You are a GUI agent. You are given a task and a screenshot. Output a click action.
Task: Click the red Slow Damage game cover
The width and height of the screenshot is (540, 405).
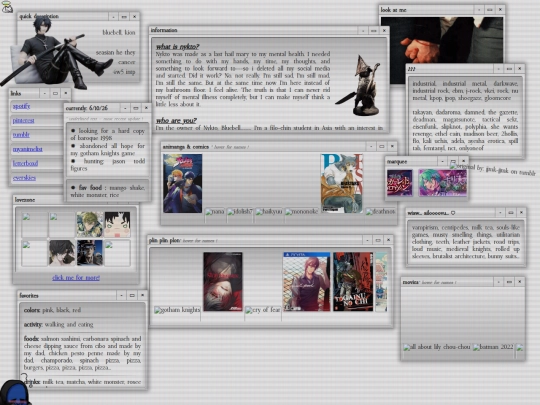pos(223,282)
